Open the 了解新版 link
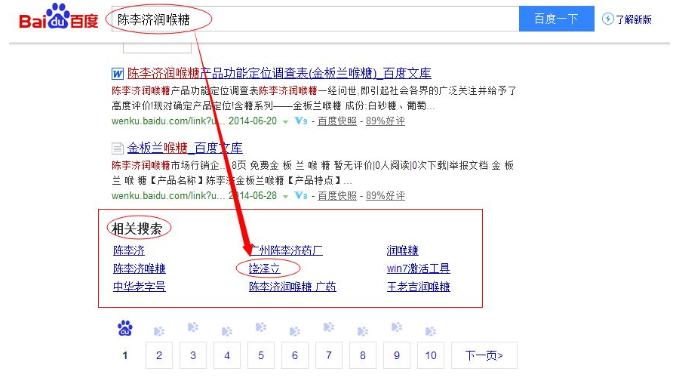The image size is (676, 378). pos(633,19)
